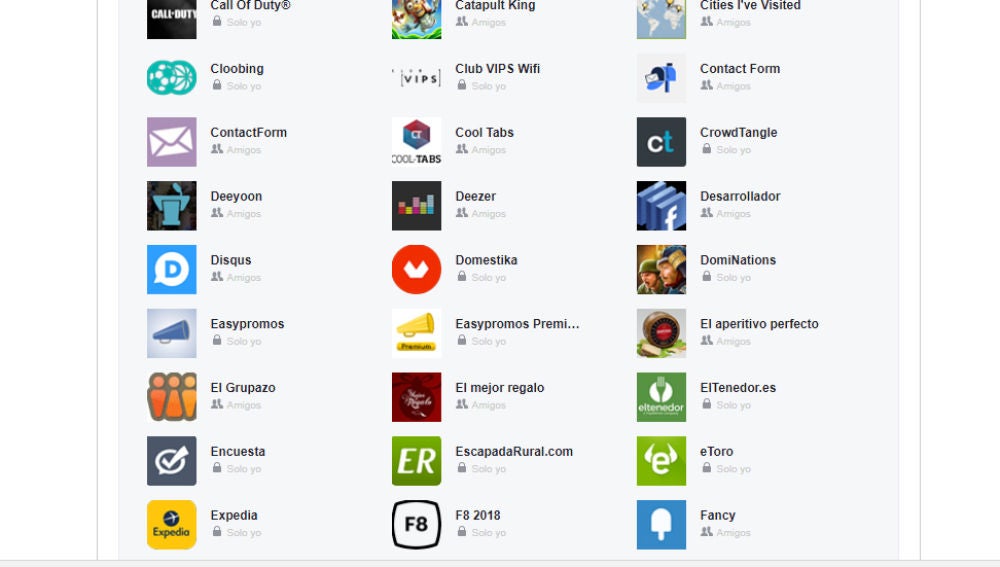Open the Club VIPS Wifi link
Viewport: 1000px width, 567px height.
click(x=497, y=69)
